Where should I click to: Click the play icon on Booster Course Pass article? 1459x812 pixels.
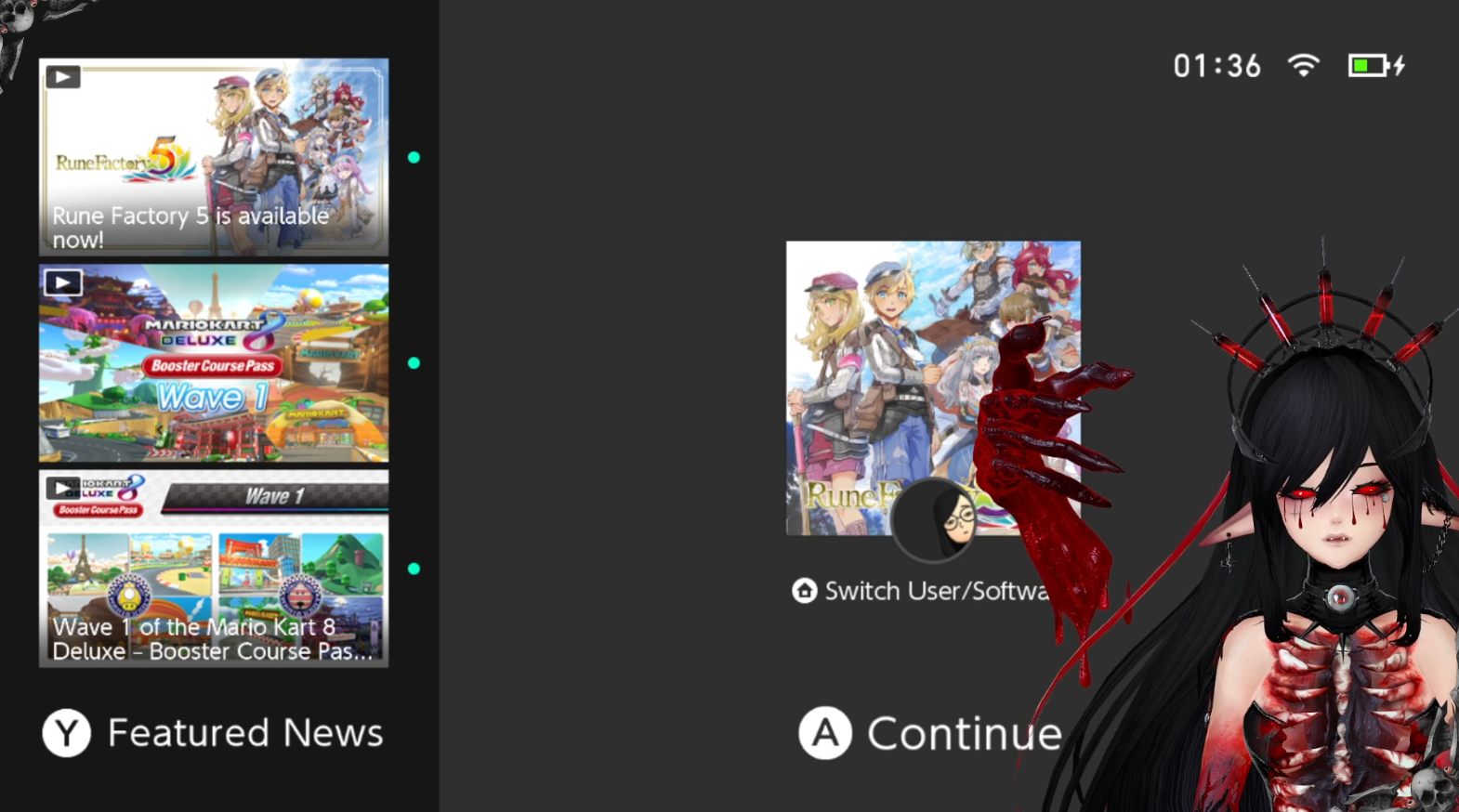tap(63, 488)
